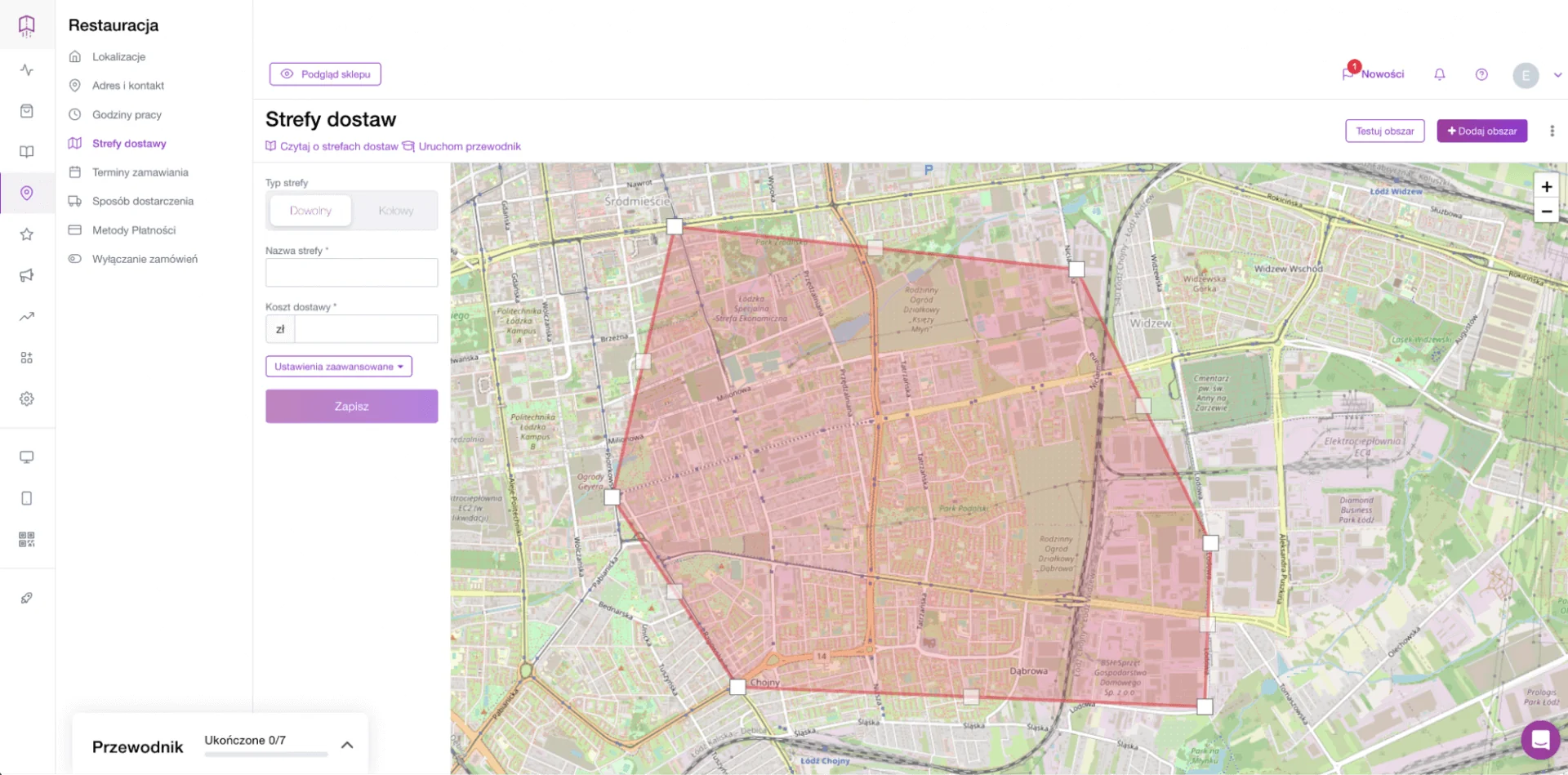Open Podgląd sklepu preview

click(x=325, y=74)
